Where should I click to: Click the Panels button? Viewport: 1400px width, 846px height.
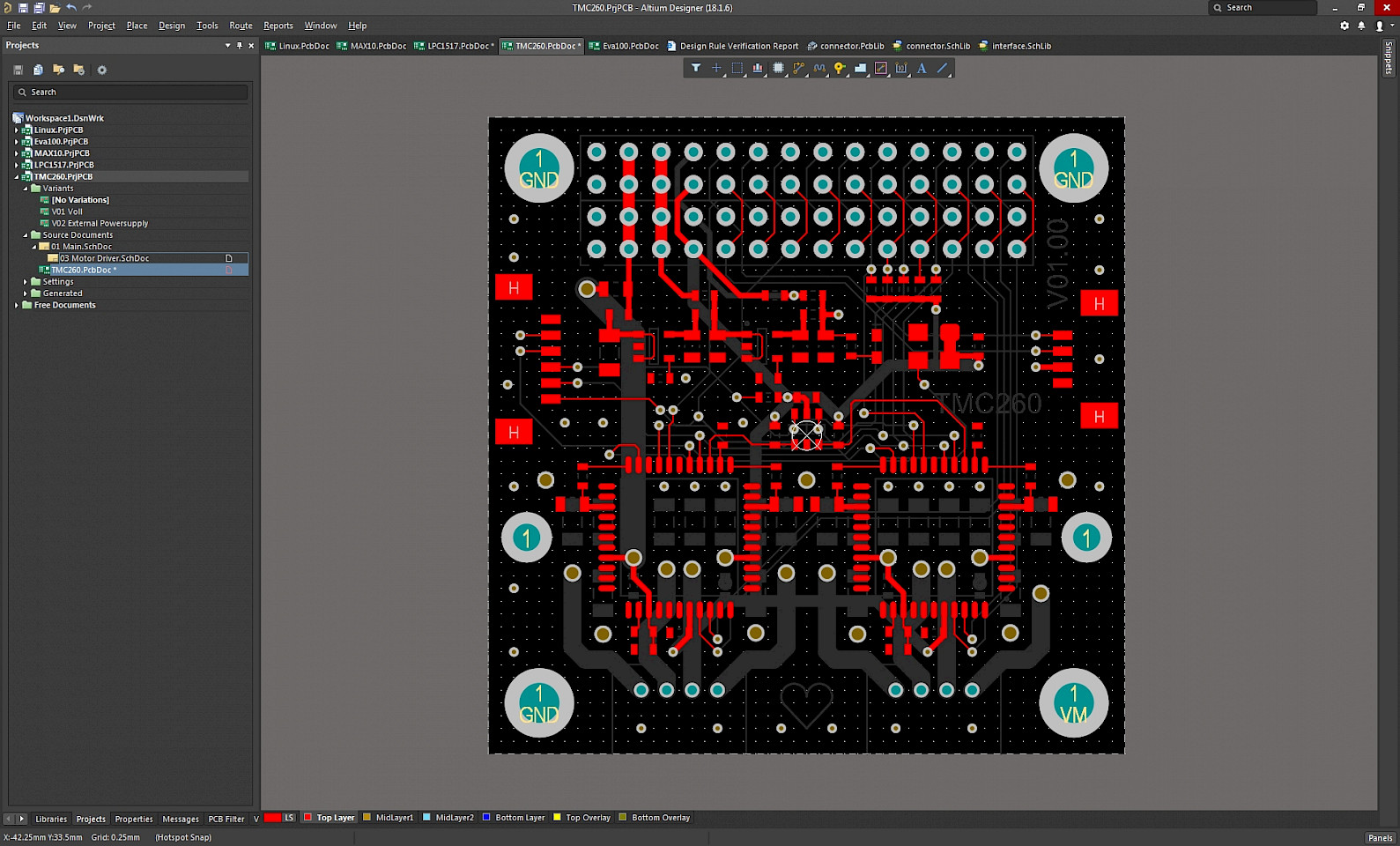point(1380,837)
